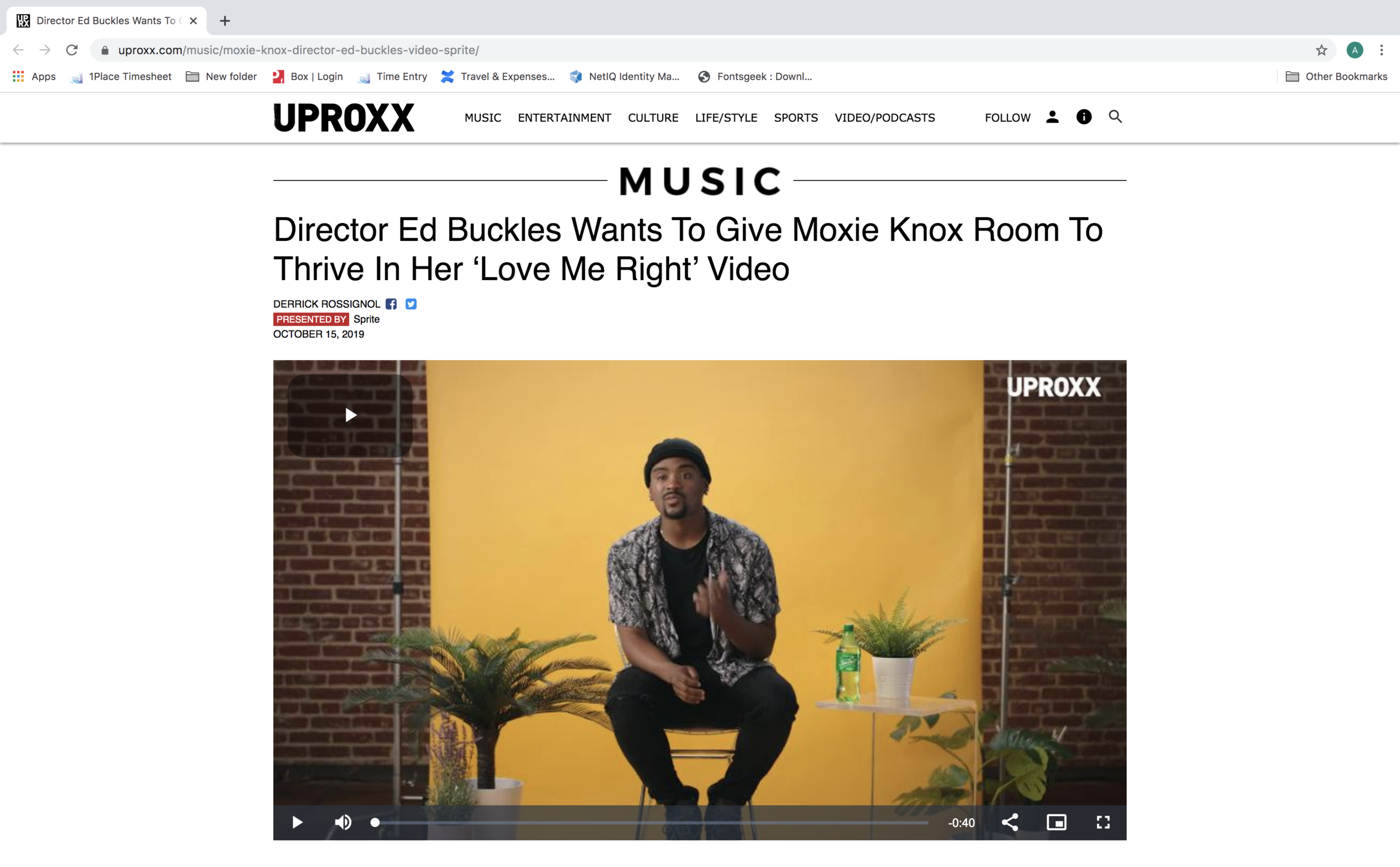Mute the video volume
This screenshot has height=867, width=1400.
click(343, 822)
